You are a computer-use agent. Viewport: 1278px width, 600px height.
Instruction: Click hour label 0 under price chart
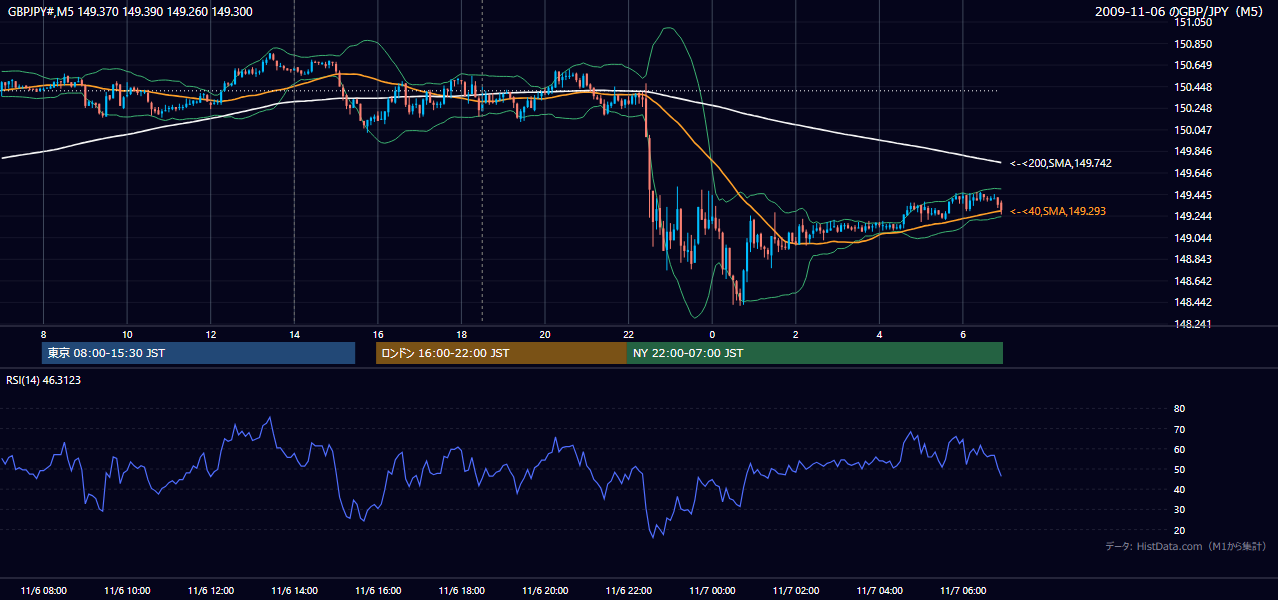click(x=711, y=333)
